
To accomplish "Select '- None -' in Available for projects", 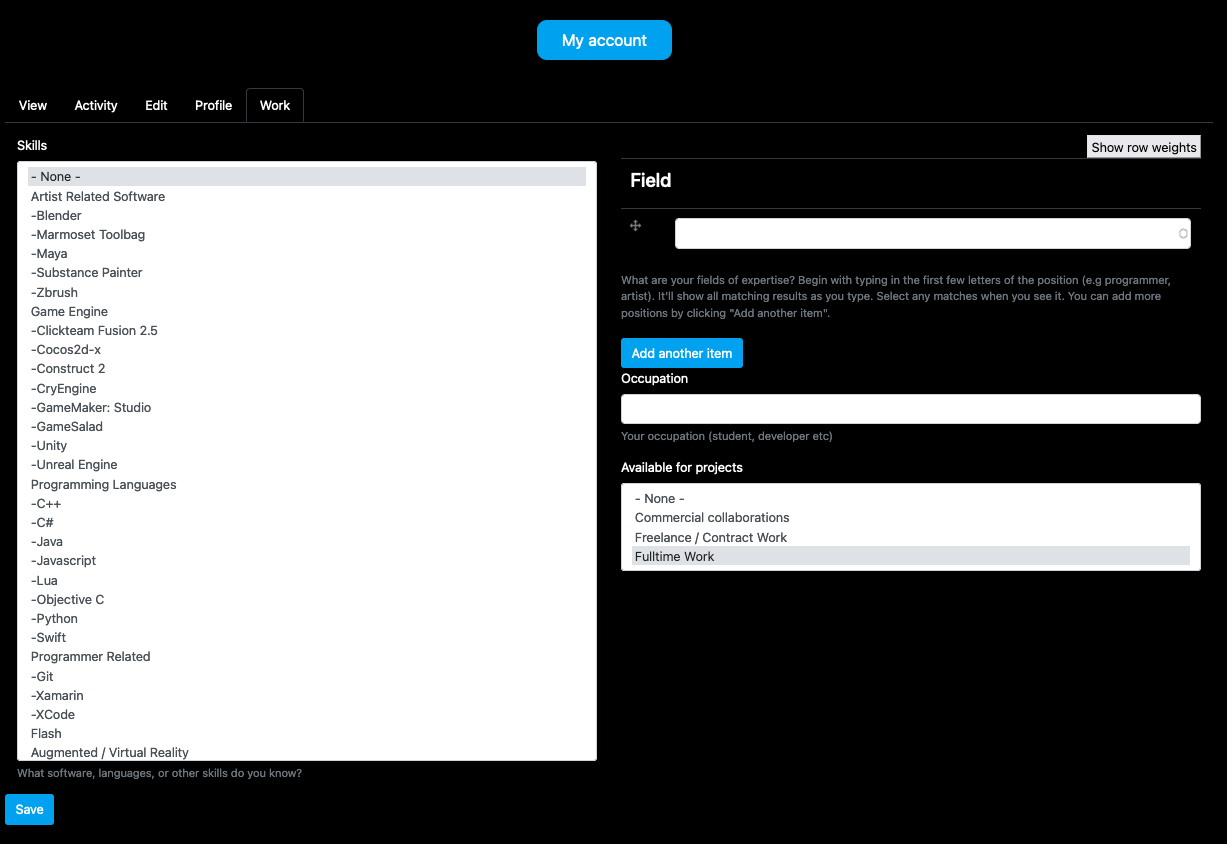I will click(x=911, y=499).
